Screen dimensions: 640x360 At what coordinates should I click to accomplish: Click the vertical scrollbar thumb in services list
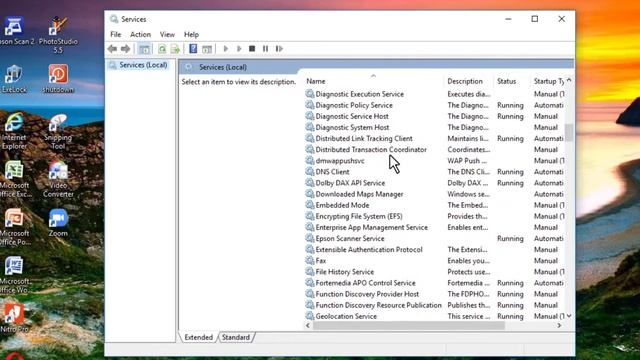[x=569, y=133]
